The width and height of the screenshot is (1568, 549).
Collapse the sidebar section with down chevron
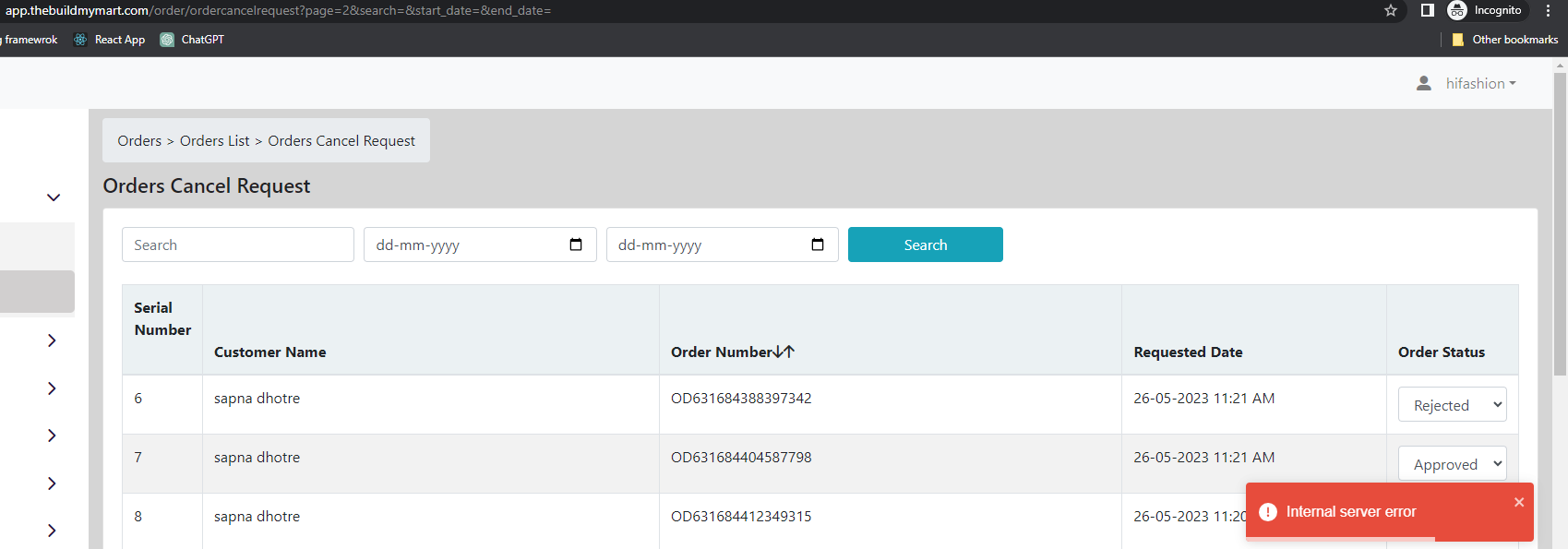pos(54,197)
